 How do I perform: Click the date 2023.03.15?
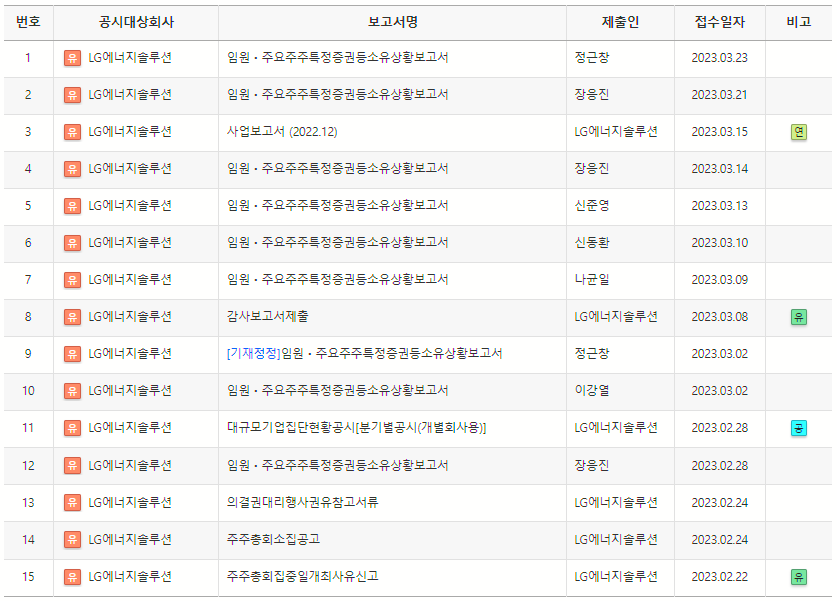click(x=720, y=132)
